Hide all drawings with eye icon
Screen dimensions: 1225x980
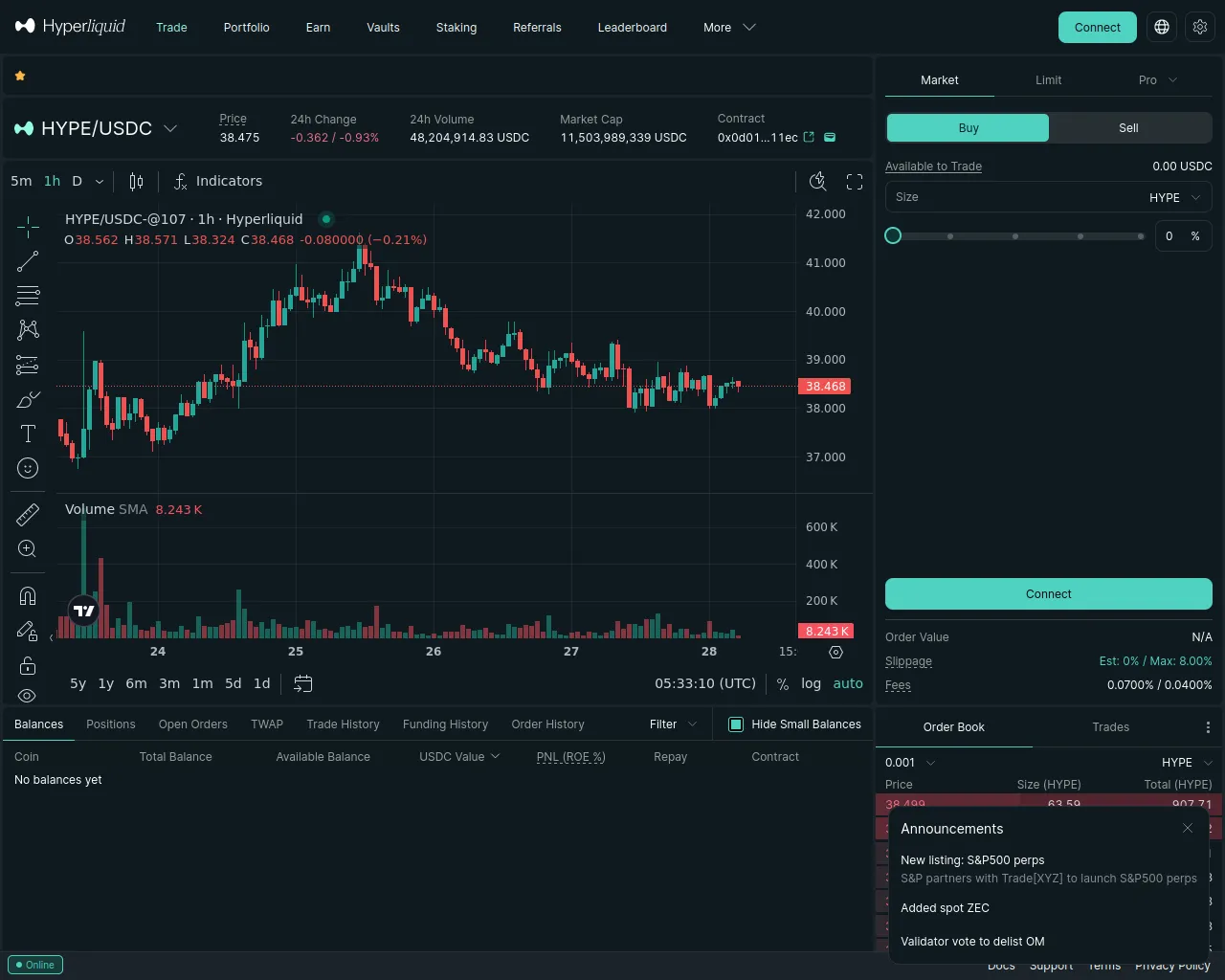point(28,696)
